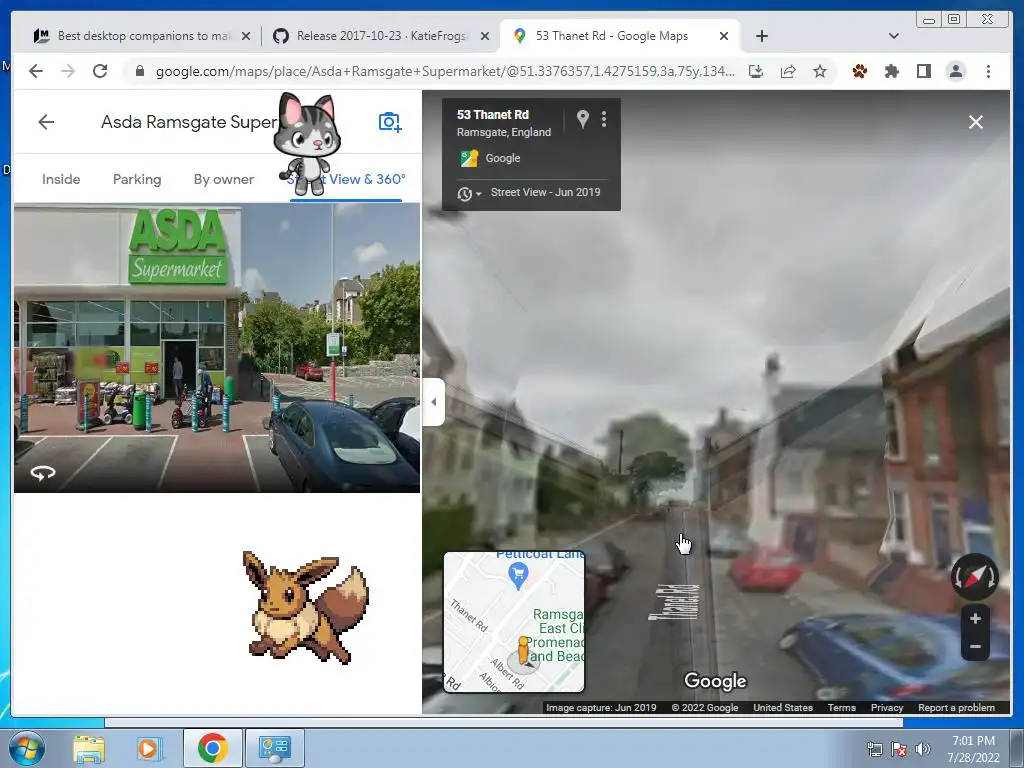Open Windows Explorer from taskbar
This screenshot has height=768, width=1024.
[88, 748]
